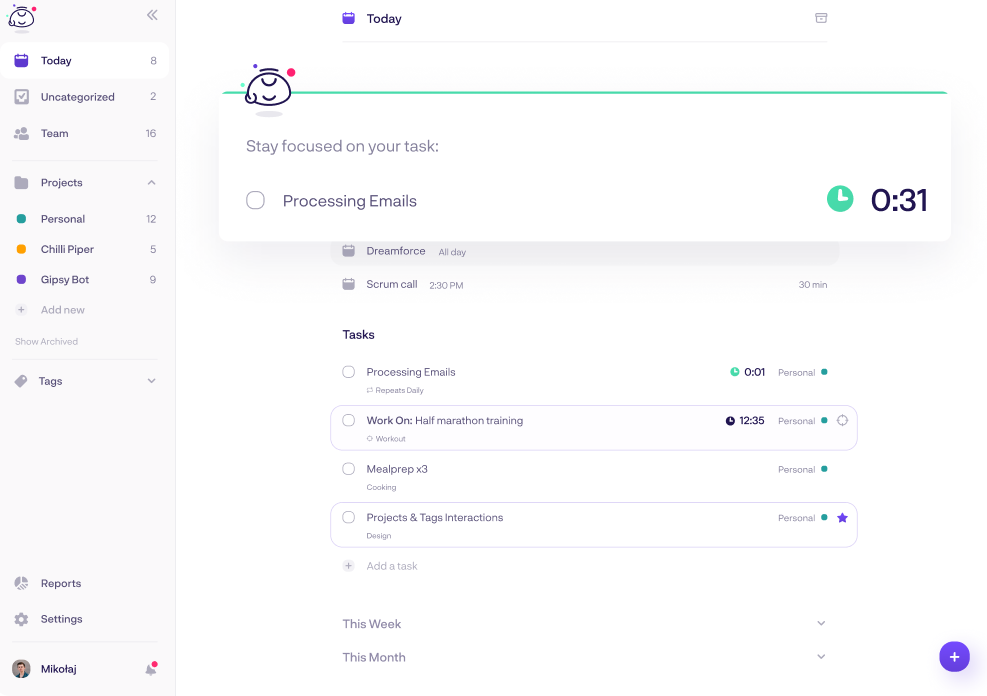
Task: Click the mascot icon on focus panel
Action: (268, 89)
